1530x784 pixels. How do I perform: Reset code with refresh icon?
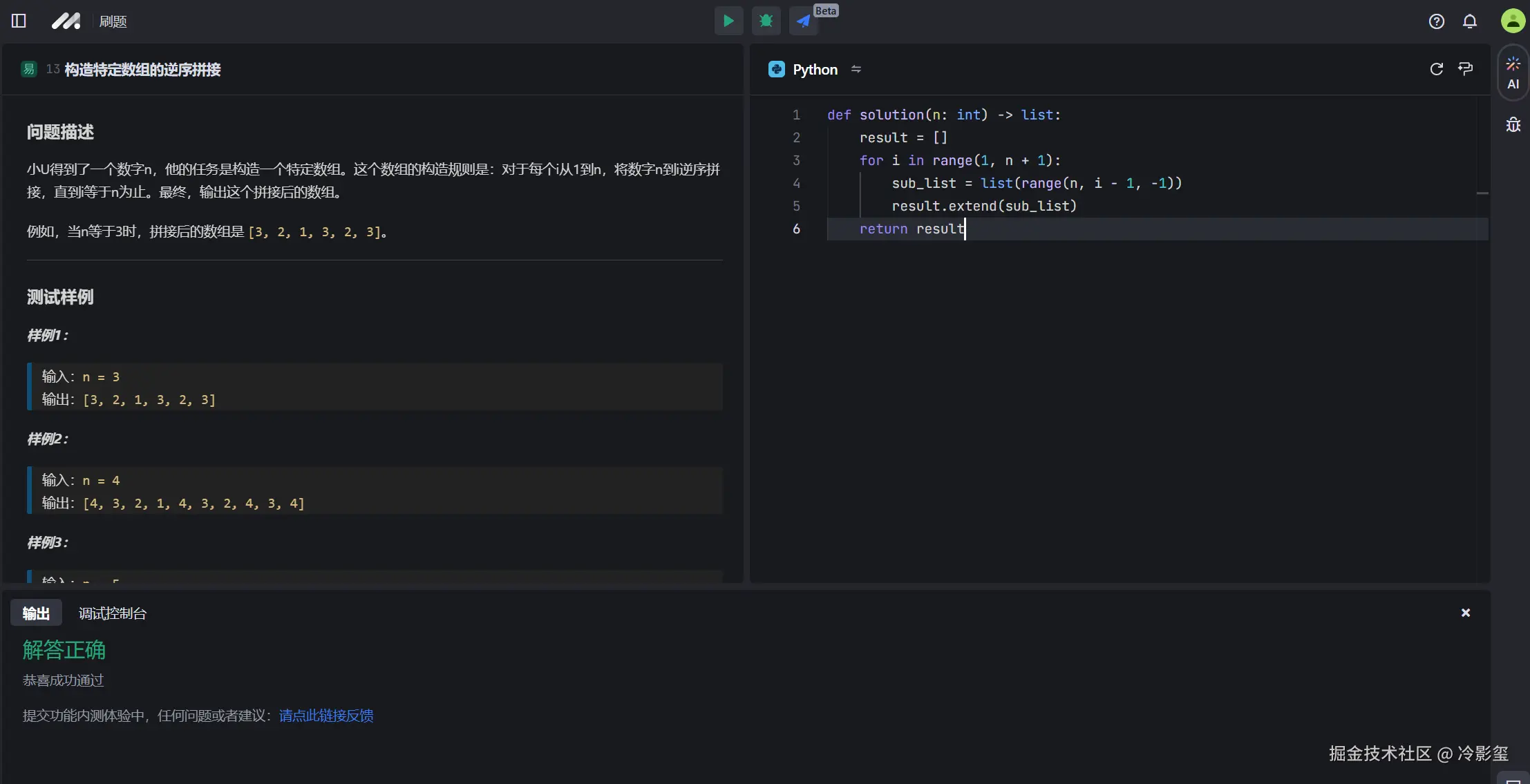tap(1436, 69)
